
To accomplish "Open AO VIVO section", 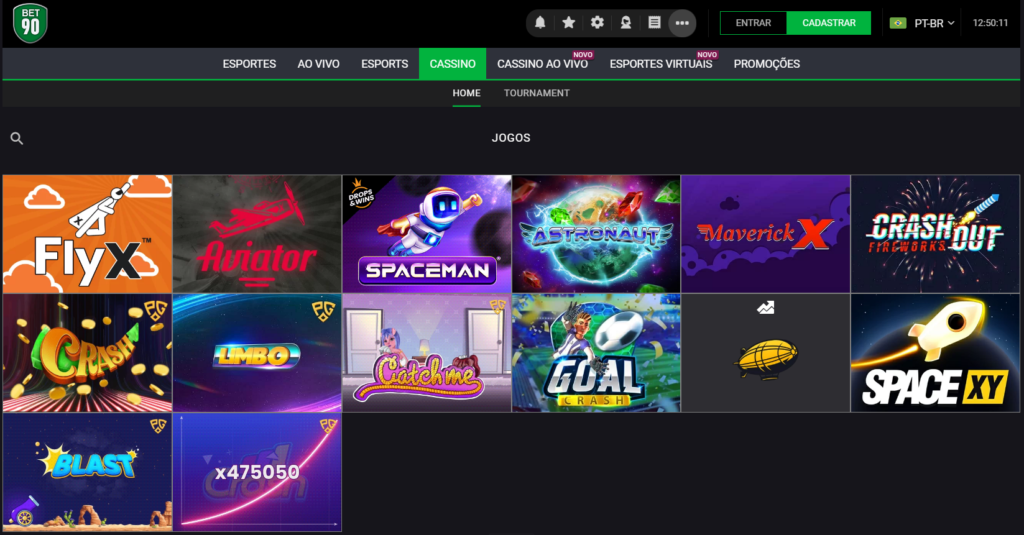I will pos(318,64).
